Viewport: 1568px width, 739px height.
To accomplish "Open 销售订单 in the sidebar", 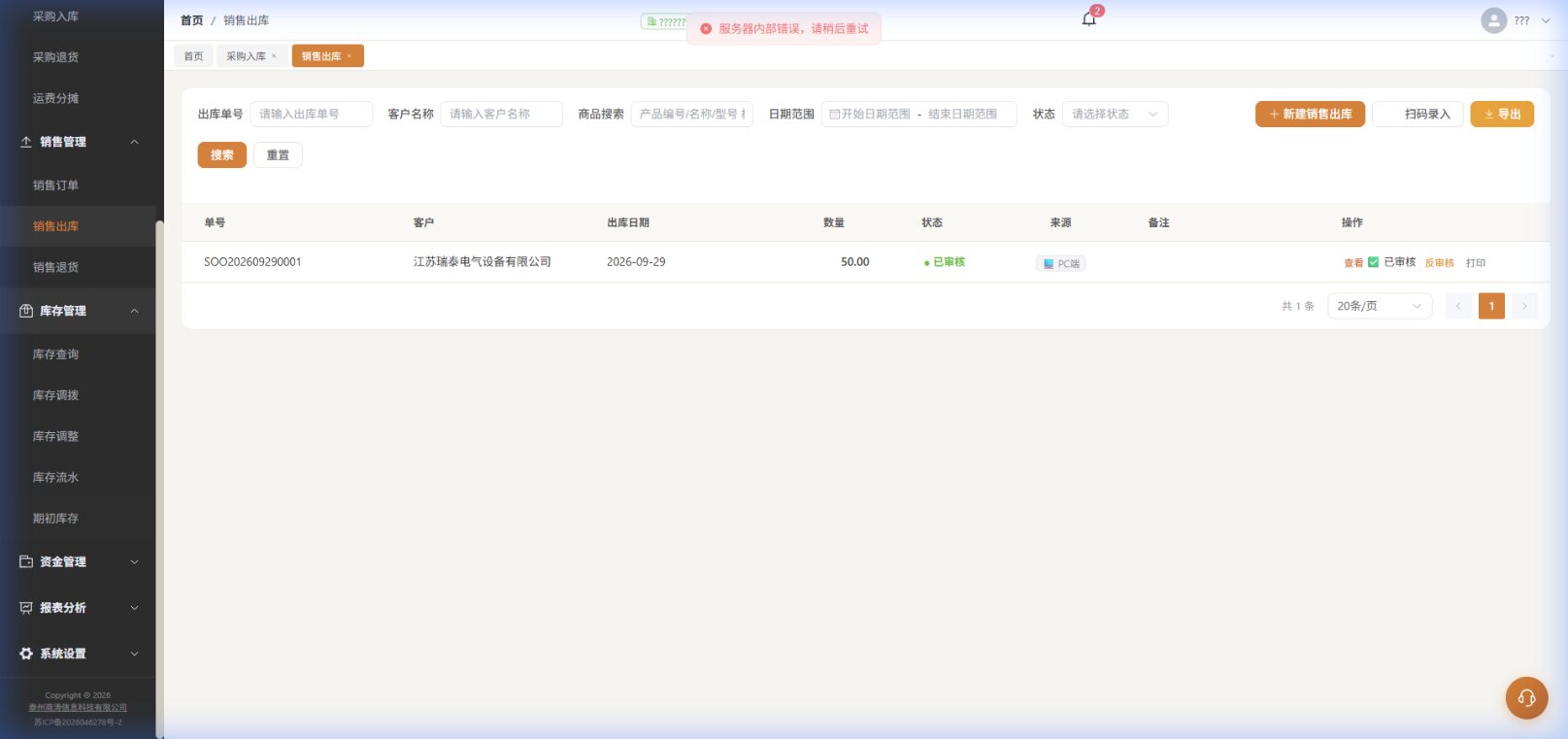I will coord(55,185).
